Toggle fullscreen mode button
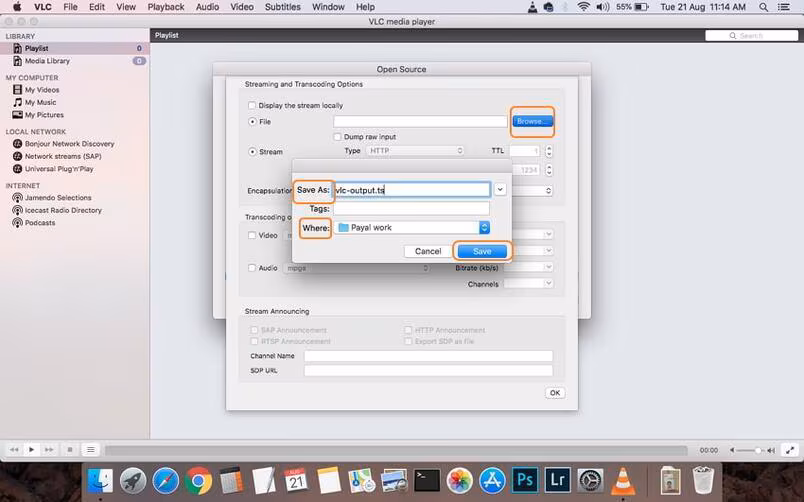 pyautogui.click(x=790, y=450)
